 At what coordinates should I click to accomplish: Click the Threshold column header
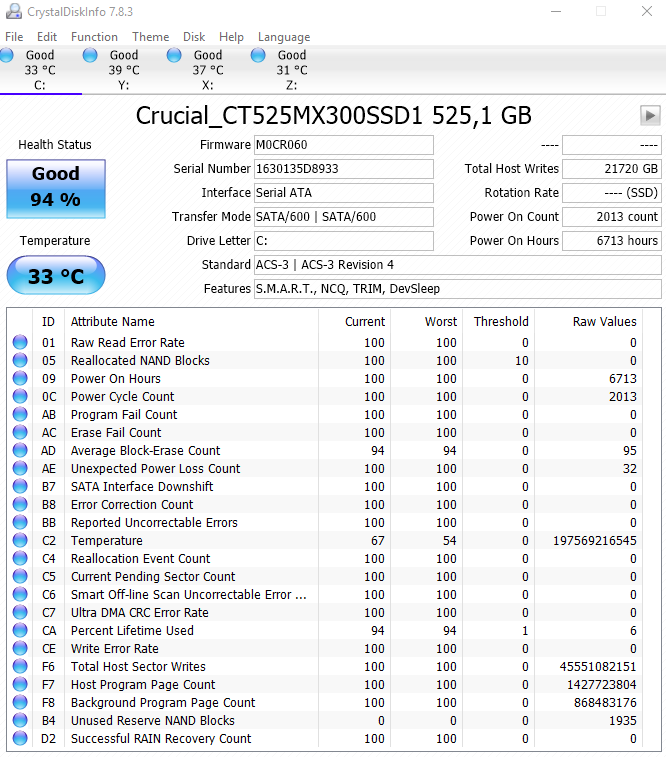tap(501, 322)
